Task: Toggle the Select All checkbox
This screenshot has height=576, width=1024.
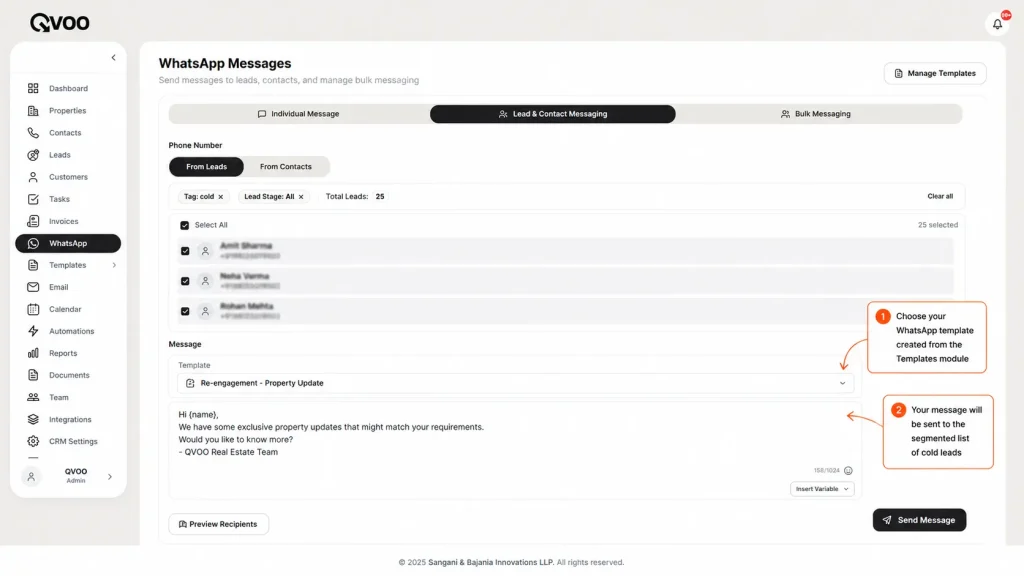Action: coord(184,225)
